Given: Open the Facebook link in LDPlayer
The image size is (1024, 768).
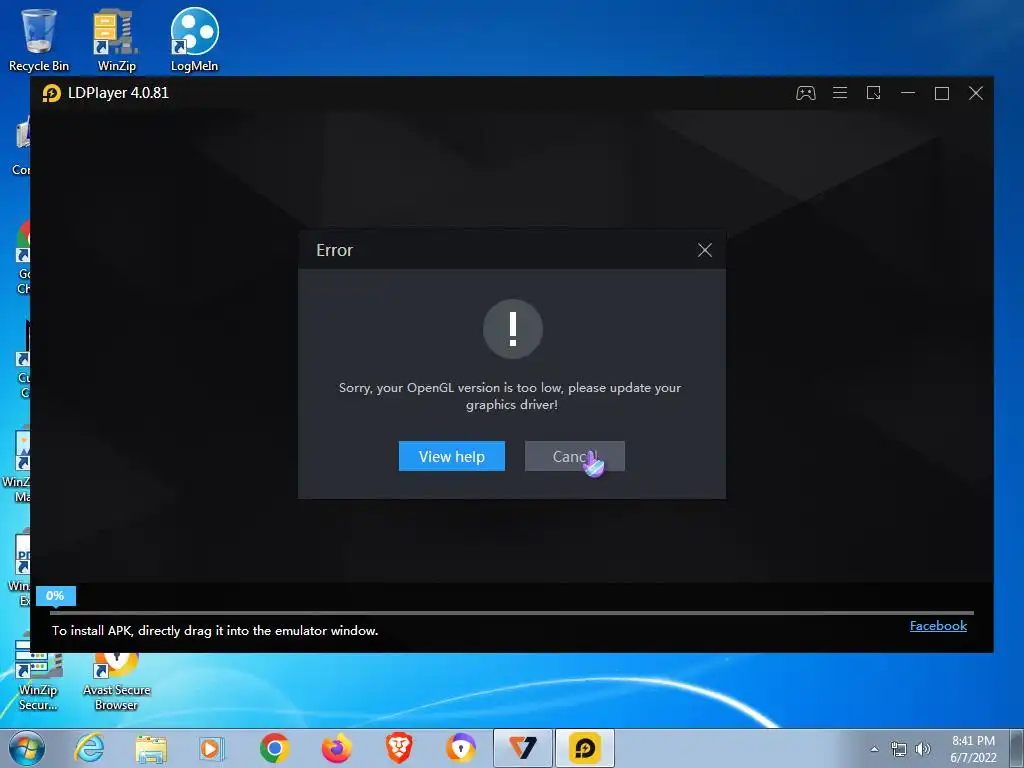Looking at the screenshot, I should [x=938, y=626].
